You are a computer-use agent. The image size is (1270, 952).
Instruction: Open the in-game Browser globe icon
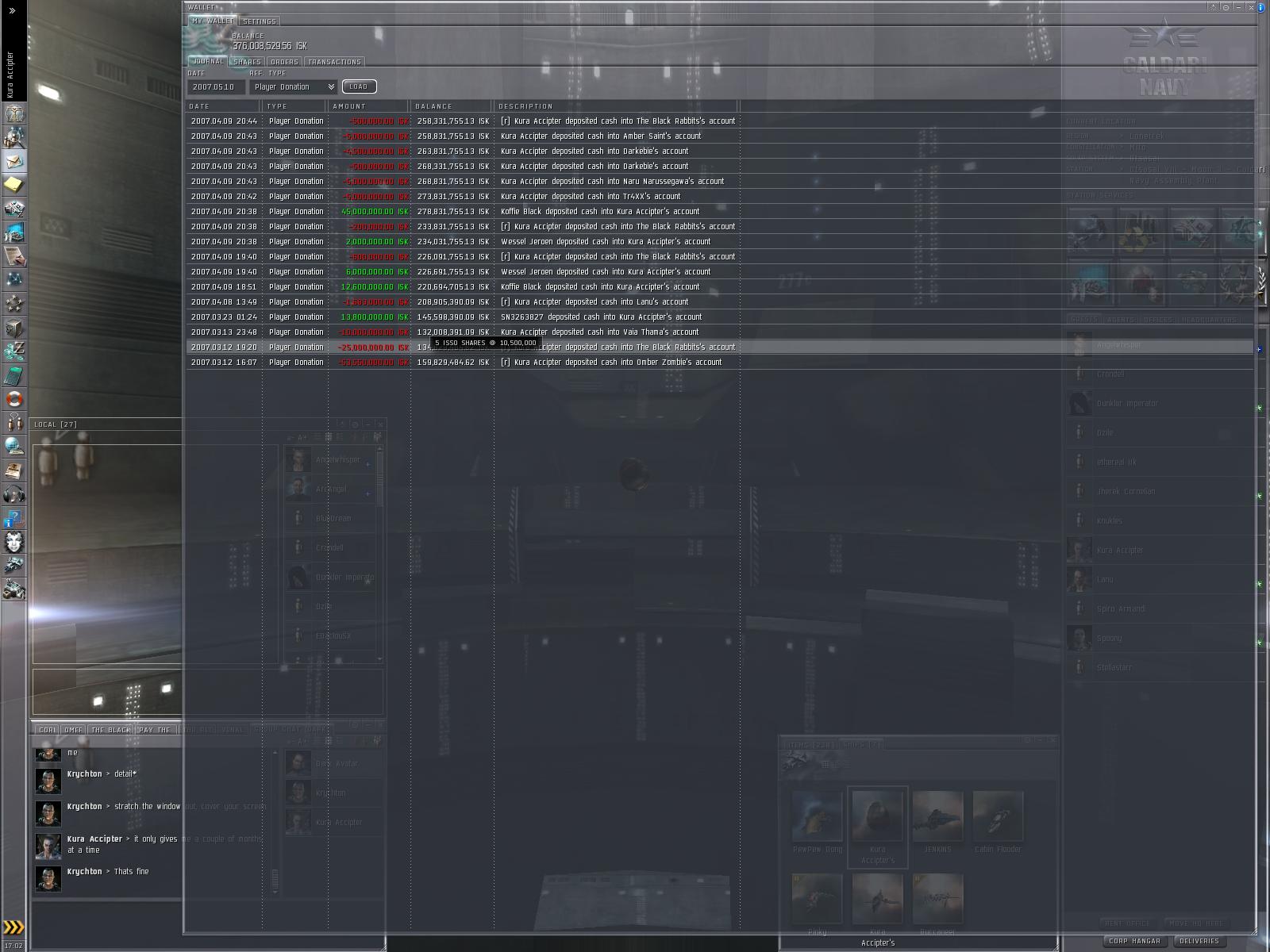[x=14, y=447]
